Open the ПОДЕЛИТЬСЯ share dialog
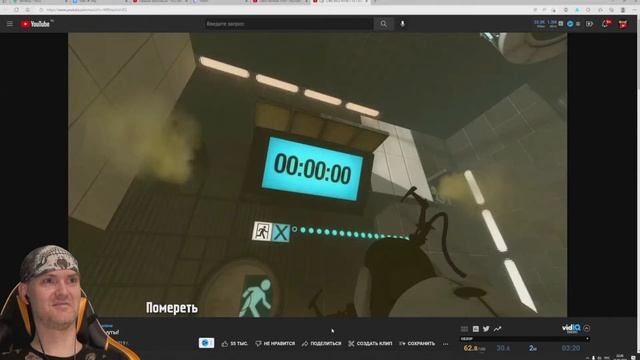640x360 pixels. click(x=321, y=344)
